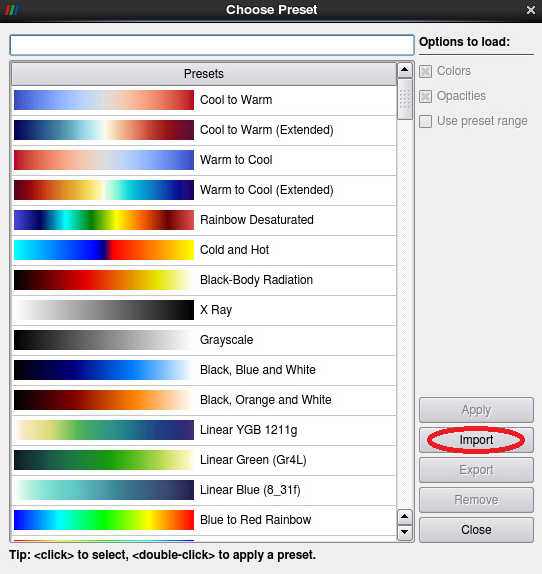
Task: Select 'Linear YGB 1211g' preset name
Action: click(248, 430)
